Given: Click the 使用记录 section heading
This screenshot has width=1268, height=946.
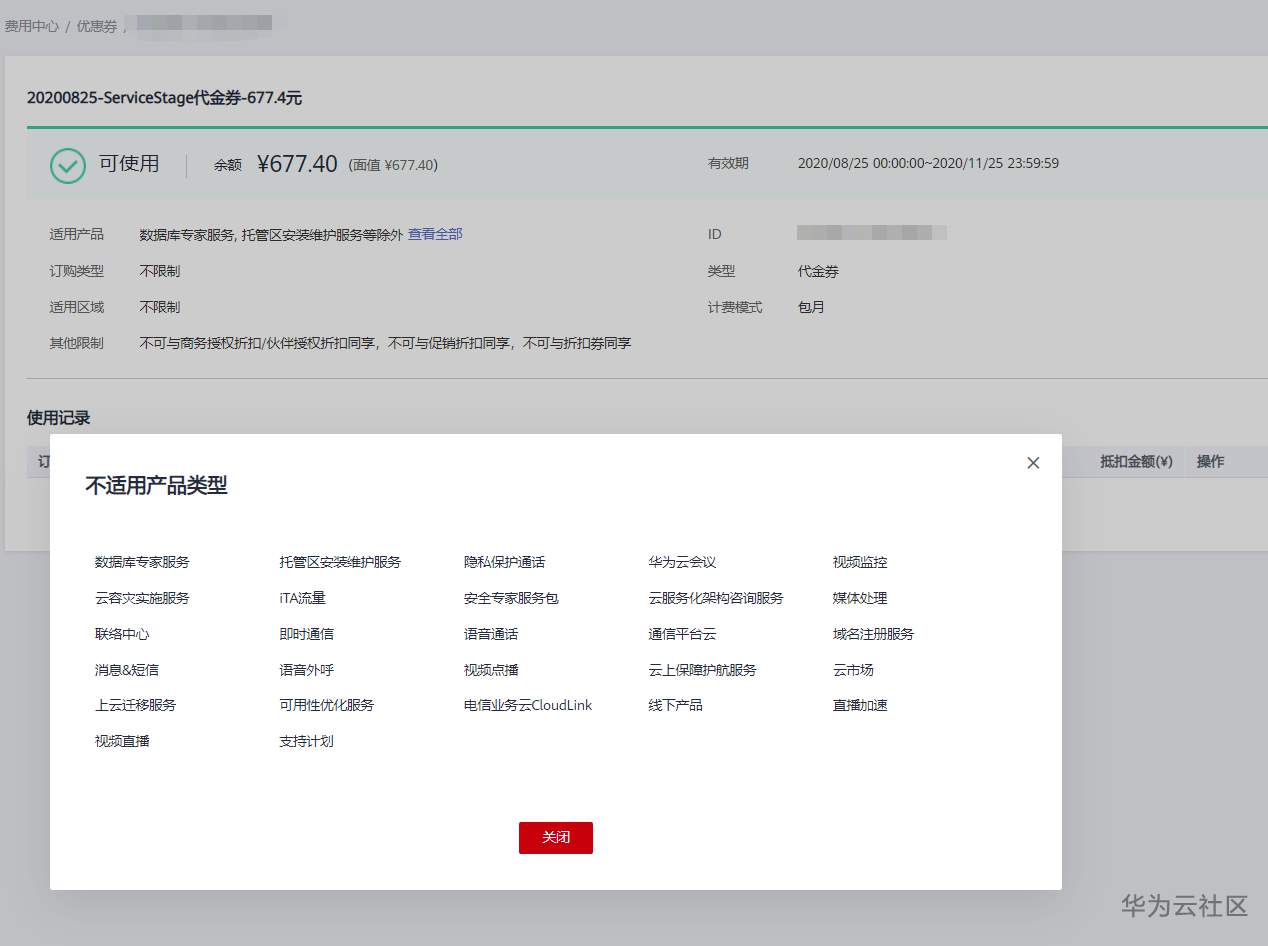Looking at the screenshot, I should [x=58, y=418].
